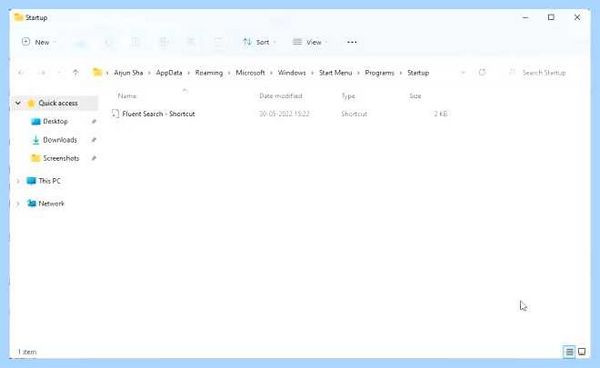Image resolution: width=600 pixels, height=368 pixels.
Task: Click the date modified of Fluent Search
Action: point(284,114)
